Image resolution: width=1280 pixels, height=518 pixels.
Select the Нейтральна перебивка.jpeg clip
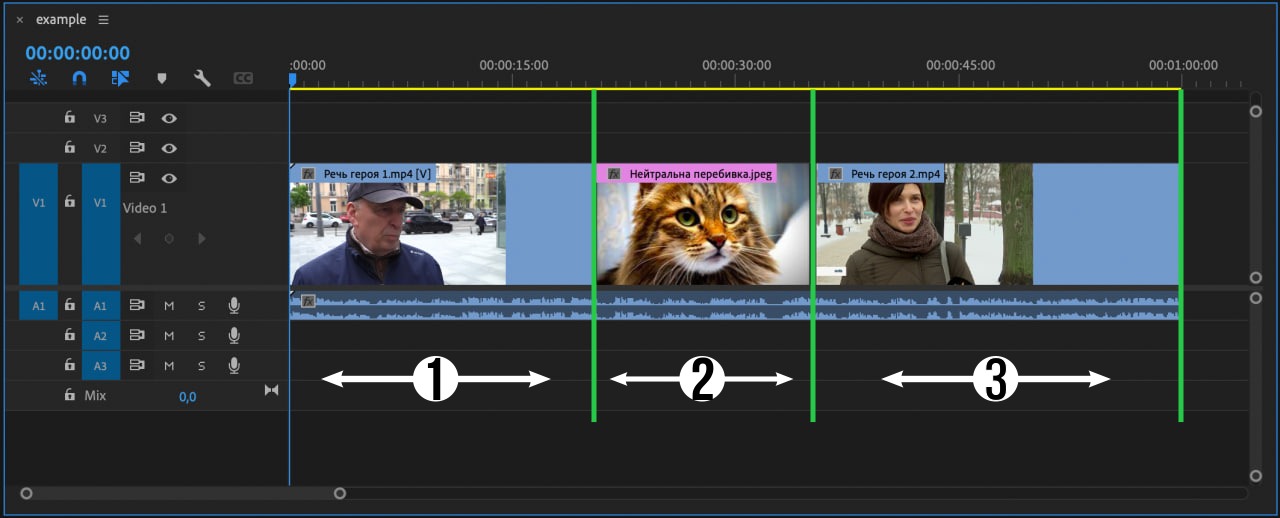click(703, 225)
